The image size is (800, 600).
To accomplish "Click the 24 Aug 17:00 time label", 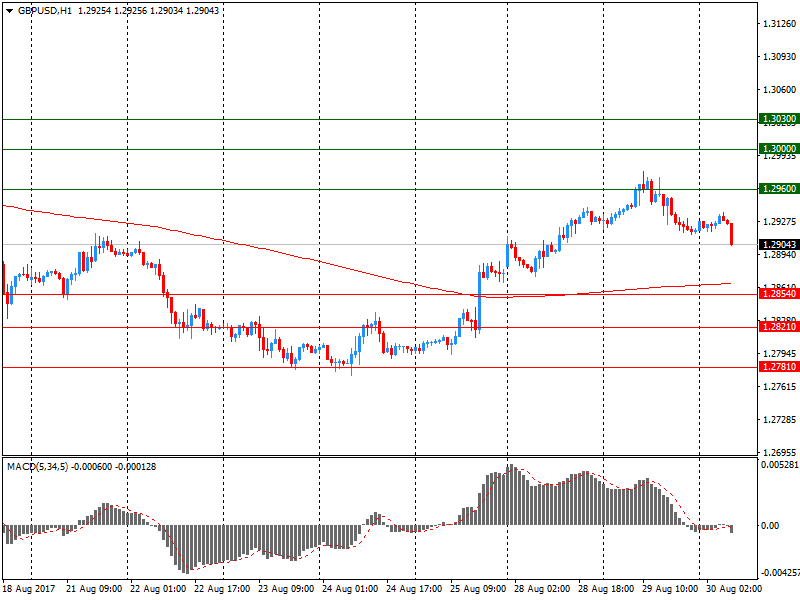I will (x=414, y=589).
